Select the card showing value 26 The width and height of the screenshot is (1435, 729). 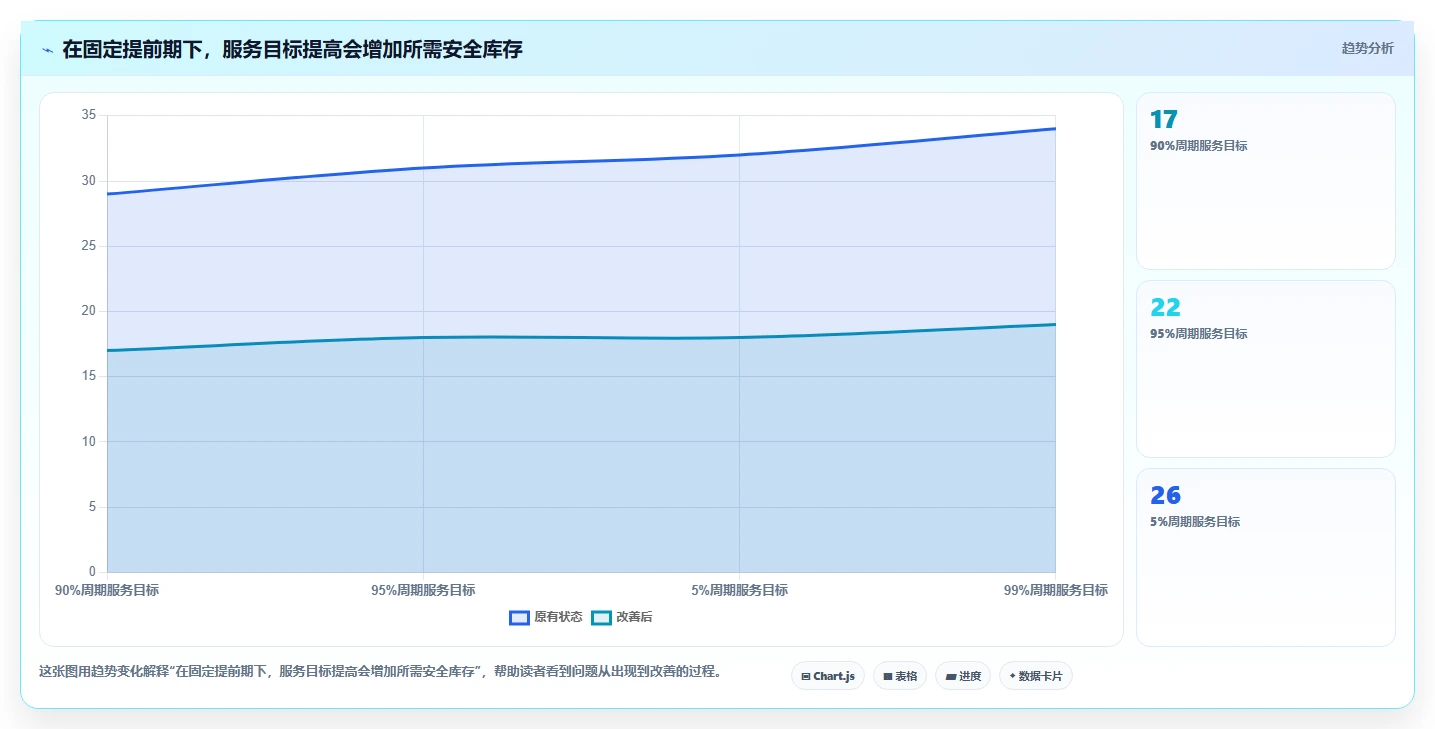1265,557
